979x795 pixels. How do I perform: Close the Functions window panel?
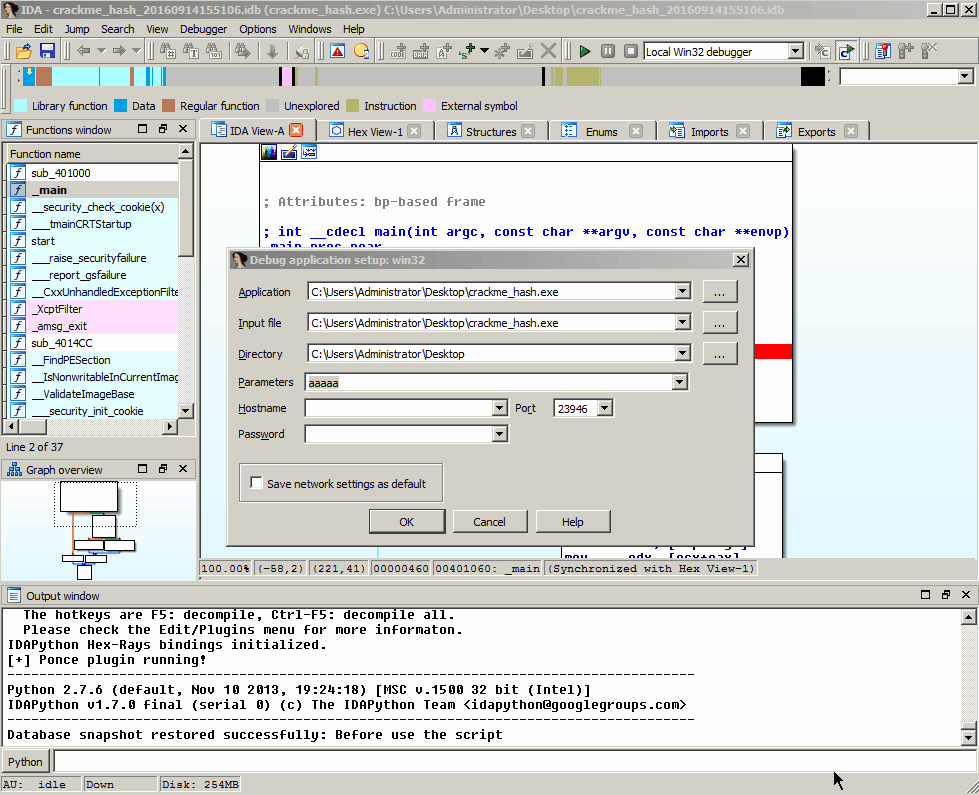coord(183,129)
